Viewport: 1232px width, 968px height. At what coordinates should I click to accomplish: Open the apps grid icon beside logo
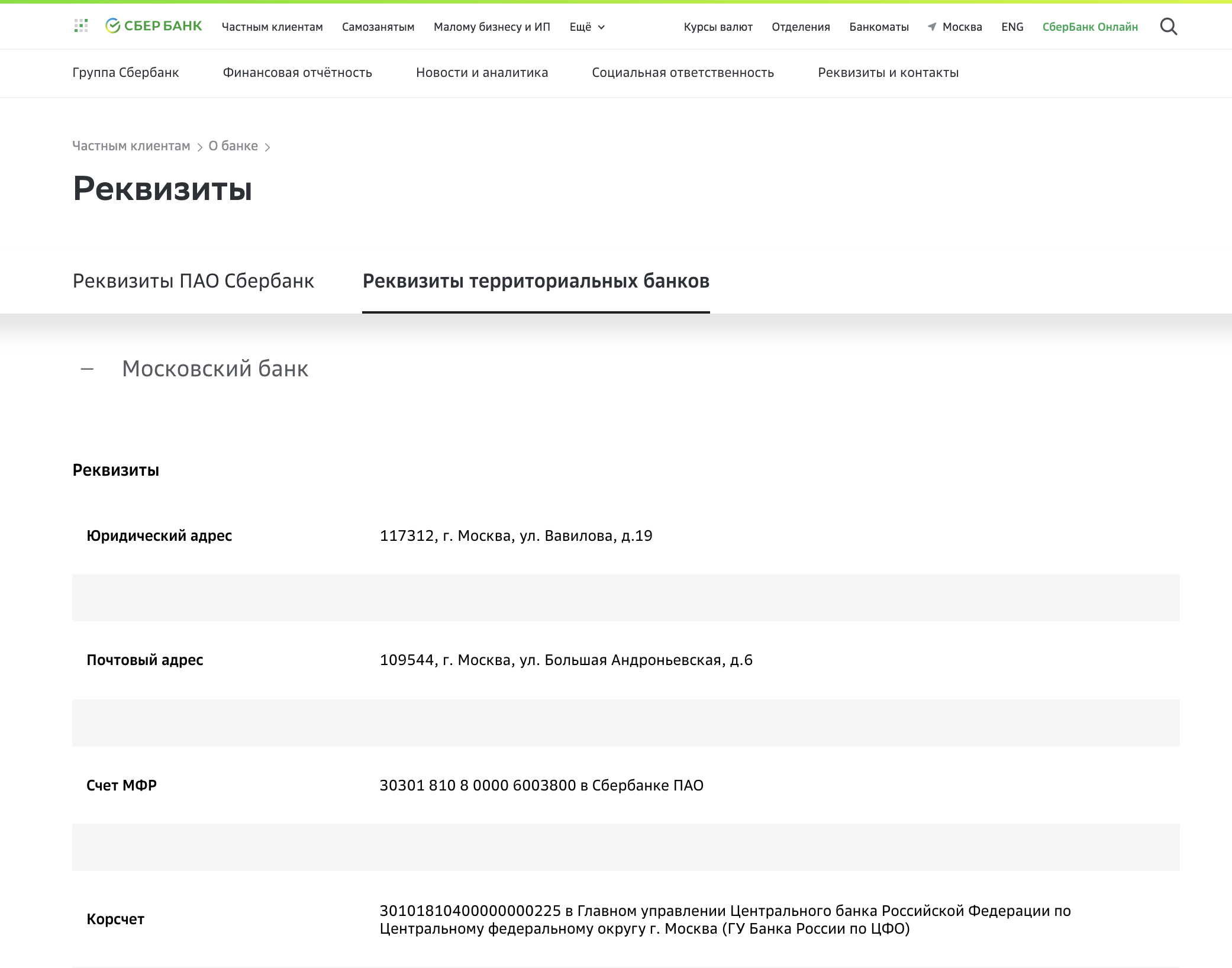(81, 25)
